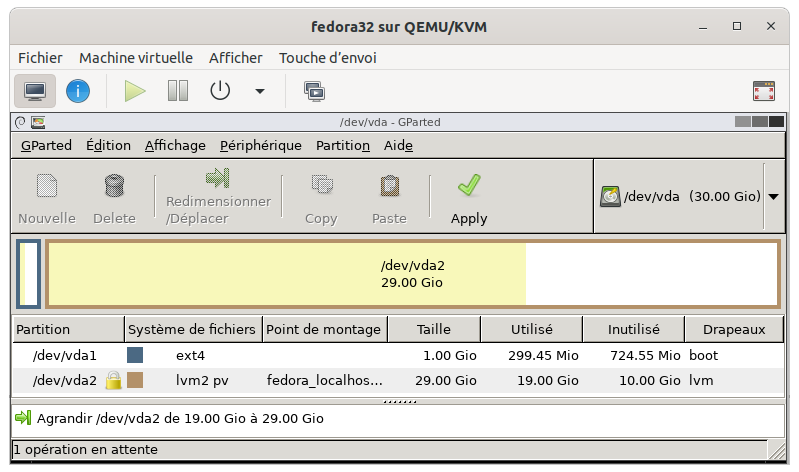Click the grow operation arrow icon
Image resolution: width=799 pixels, height=472 pixels.
(x=23, y=418)
